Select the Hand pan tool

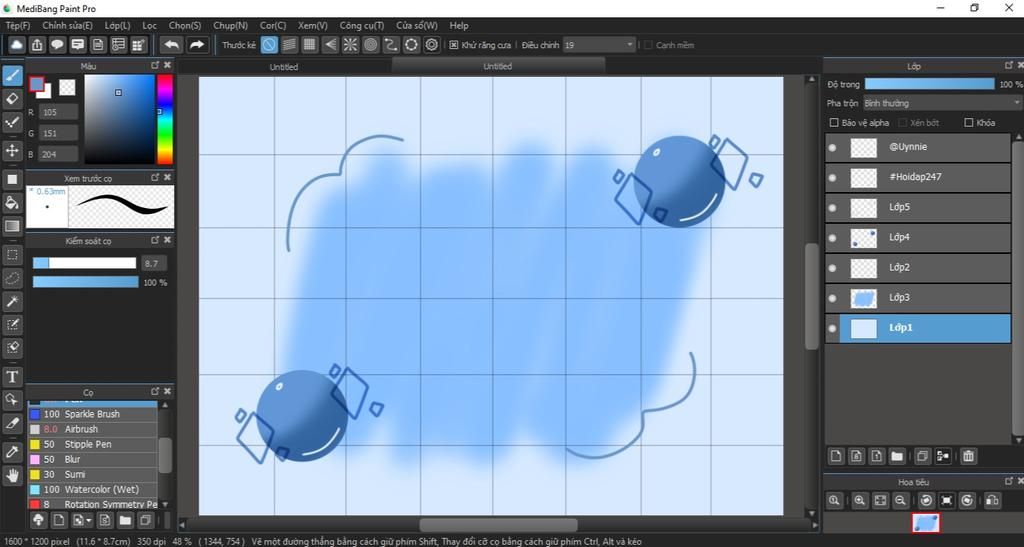12,475
